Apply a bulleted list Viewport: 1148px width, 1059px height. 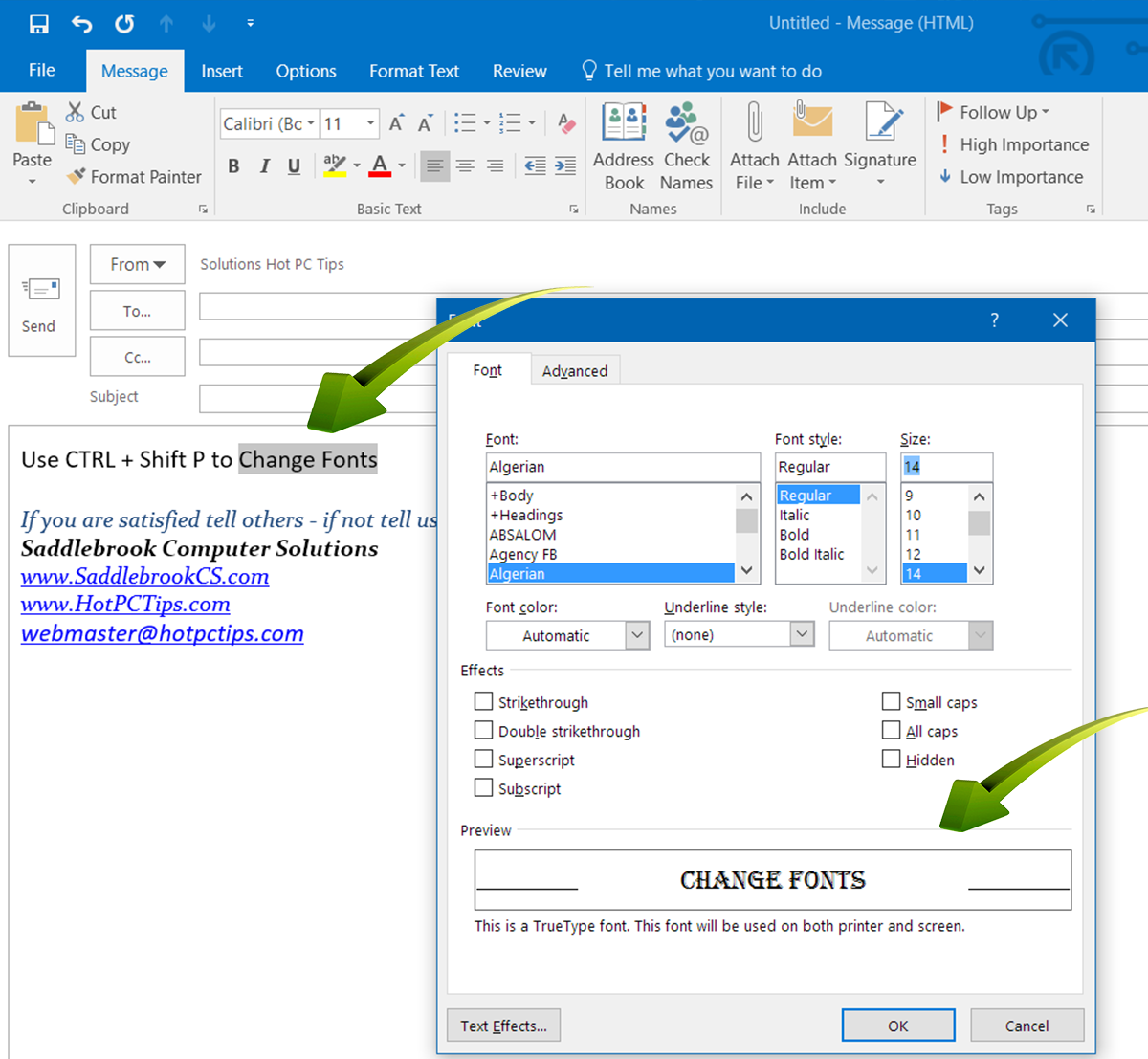pos(465,122)
